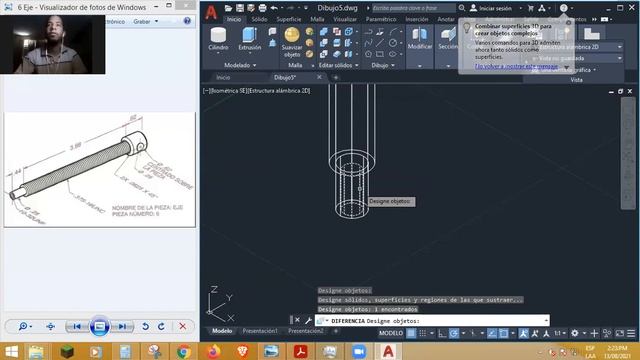This screenshot has width=640, height=360.
Task: Click the Estructura alámbrica 2D visual style label
Action: pos(279,91)
